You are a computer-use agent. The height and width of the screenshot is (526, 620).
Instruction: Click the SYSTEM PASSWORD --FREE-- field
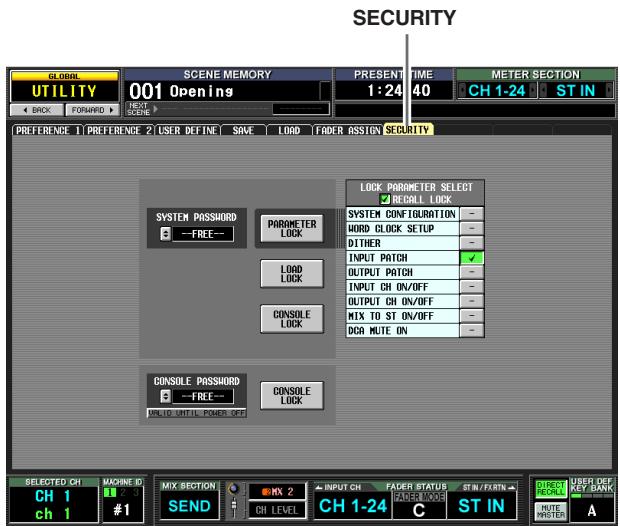click(203, 234)
